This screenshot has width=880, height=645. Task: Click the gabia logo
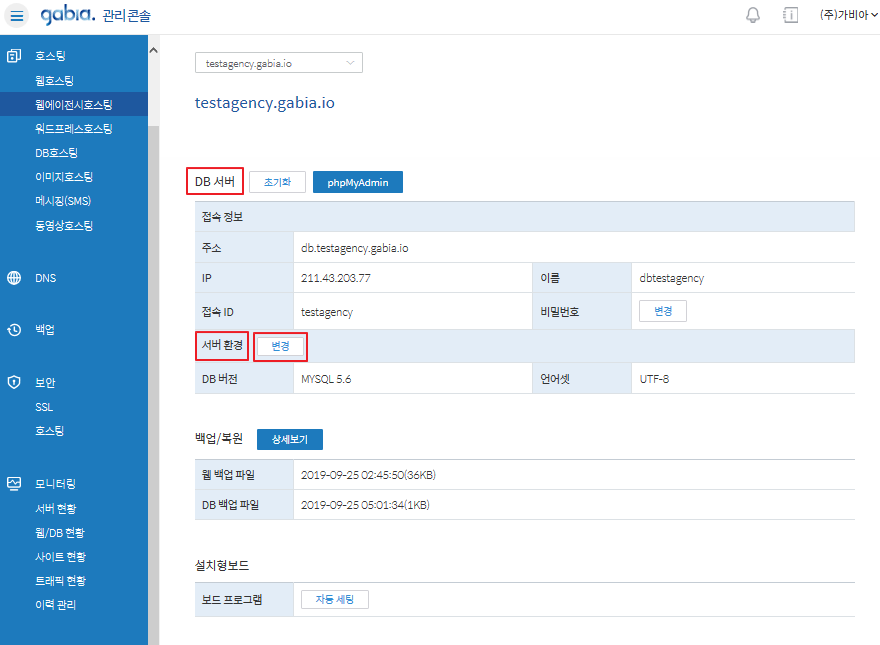[x=68, y=15]
